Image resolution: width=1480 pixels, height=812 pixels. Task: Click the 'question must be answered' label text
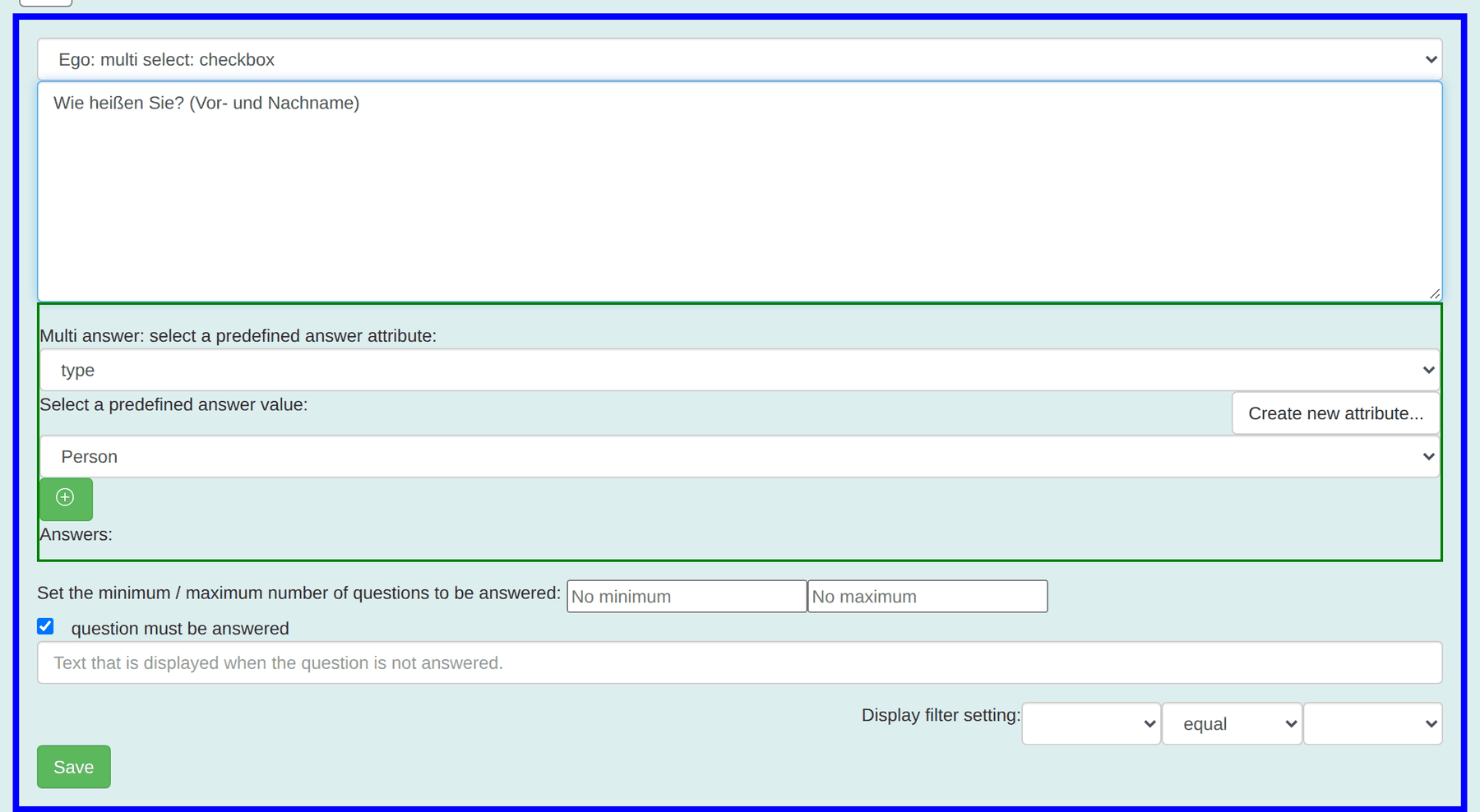tap(180, 629)
